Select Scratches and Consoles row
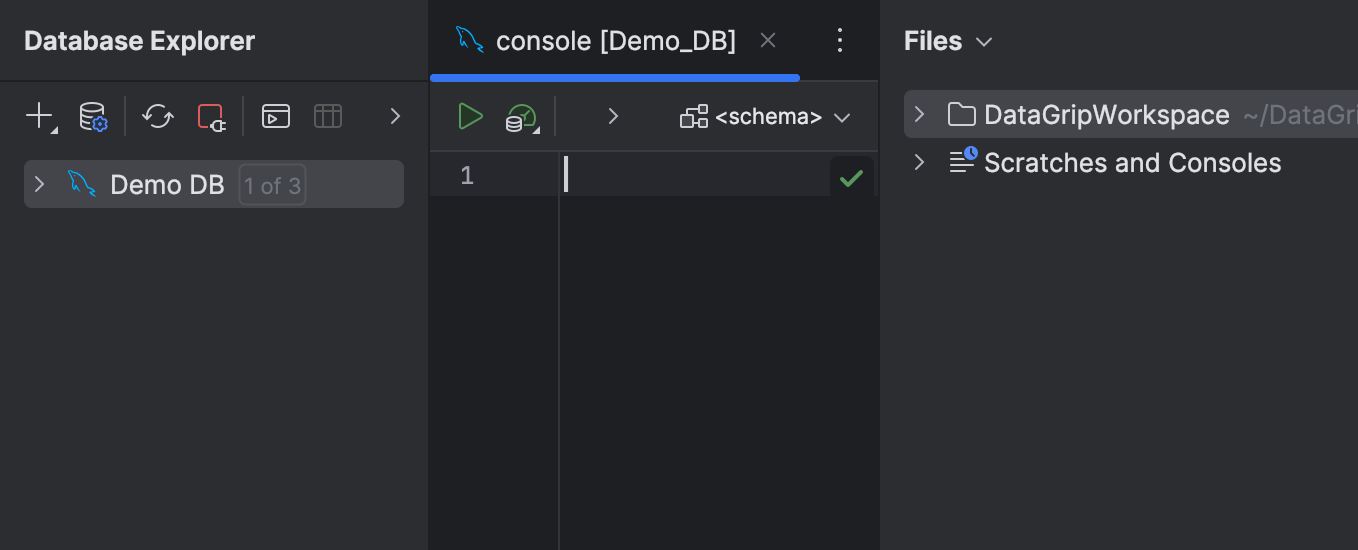 pyautogui.click(x=1131, y=162)
